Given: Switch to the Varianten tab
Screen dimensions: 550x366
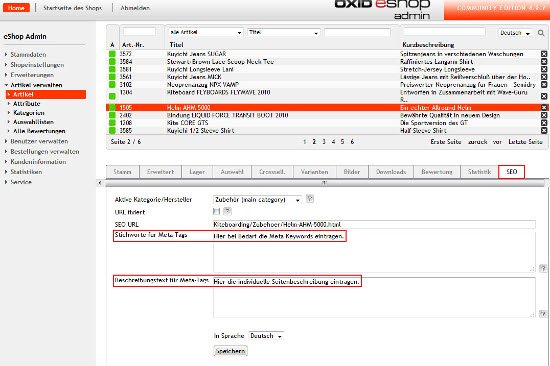Looking at the screenshot, I should point(314,172).
